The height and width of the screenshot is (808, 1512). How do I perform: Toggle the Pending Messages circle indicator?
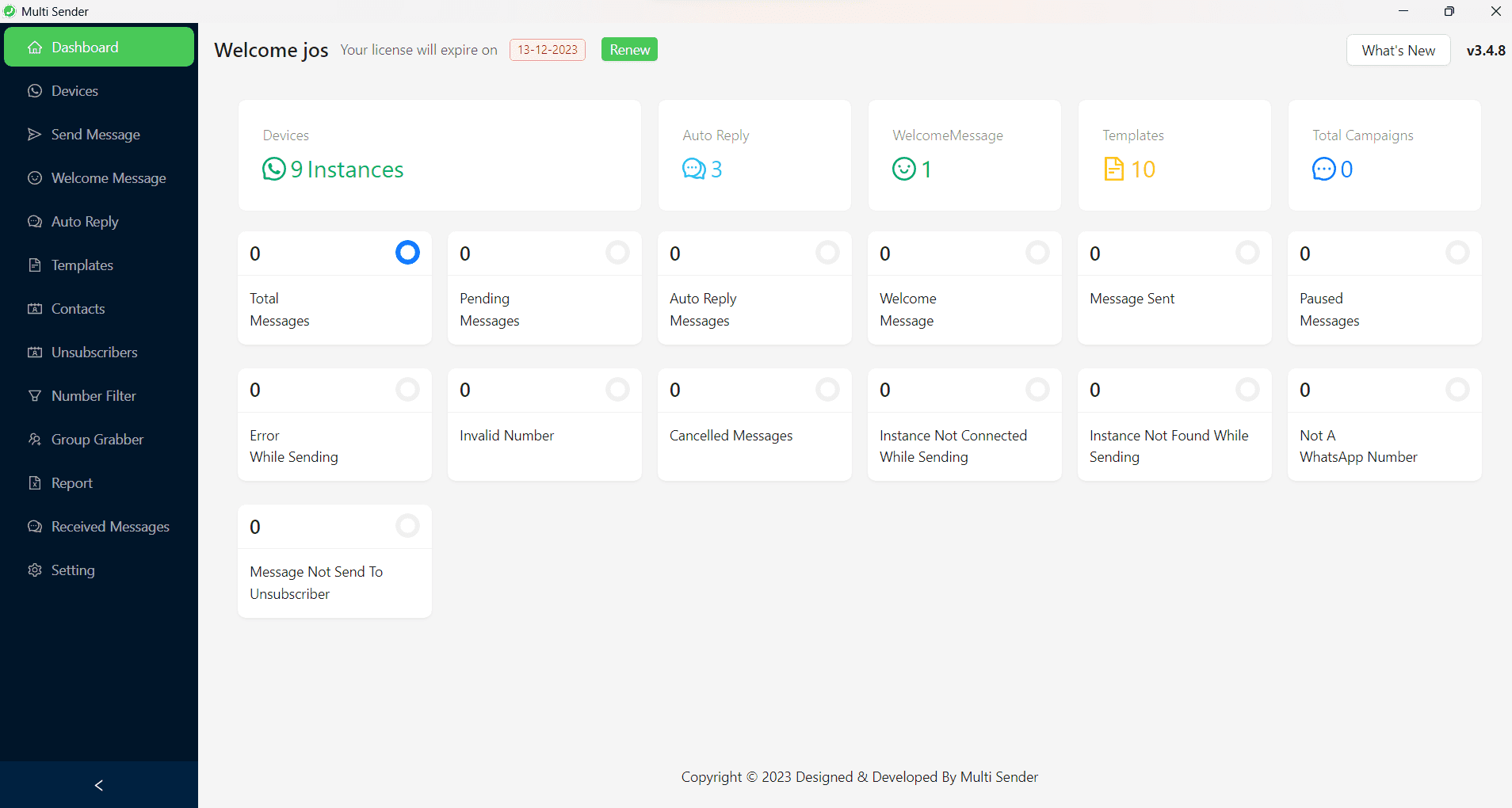coord(617,253)
